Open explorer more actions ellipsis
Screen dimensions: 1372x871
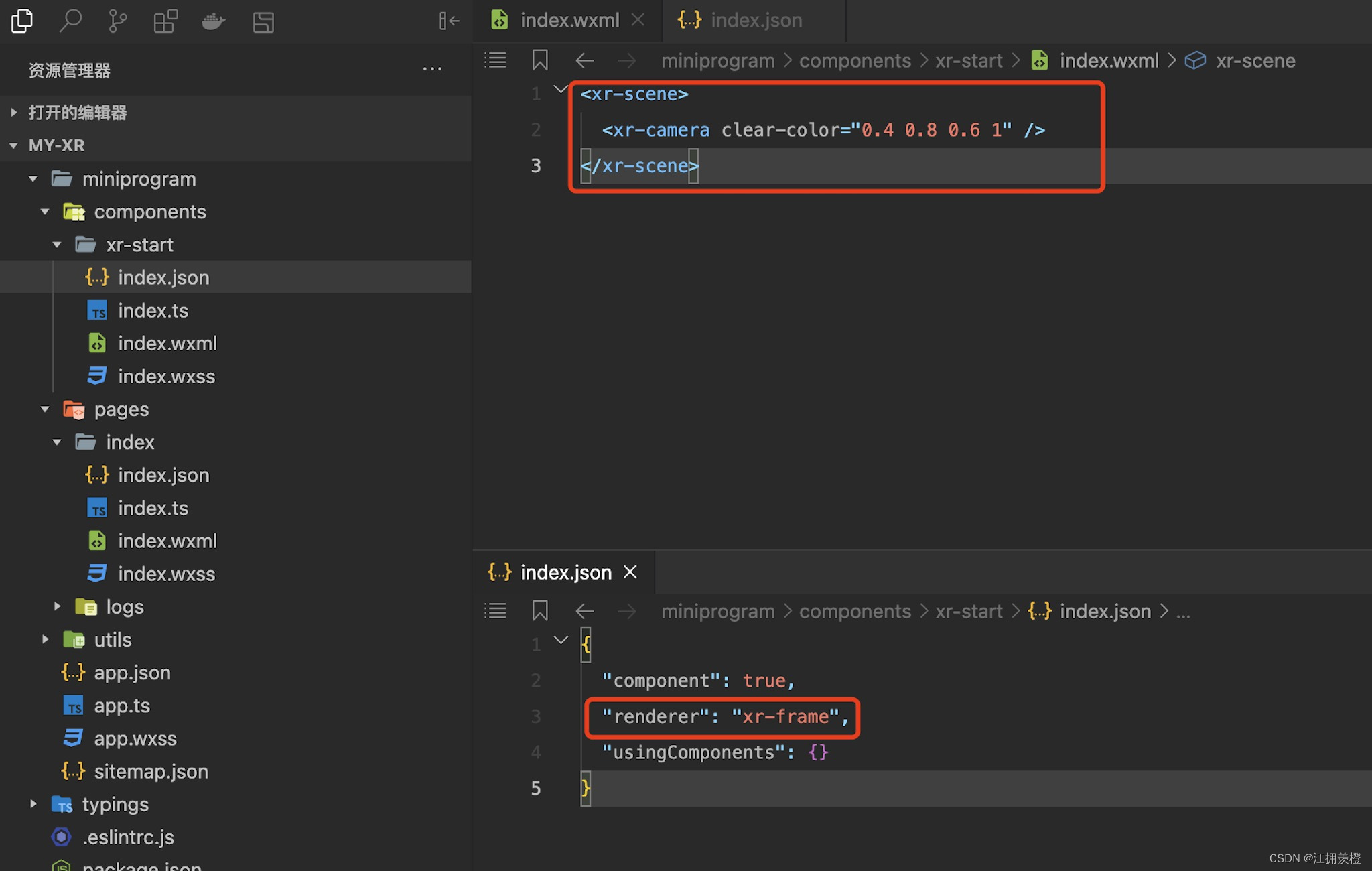pos(432,69)
